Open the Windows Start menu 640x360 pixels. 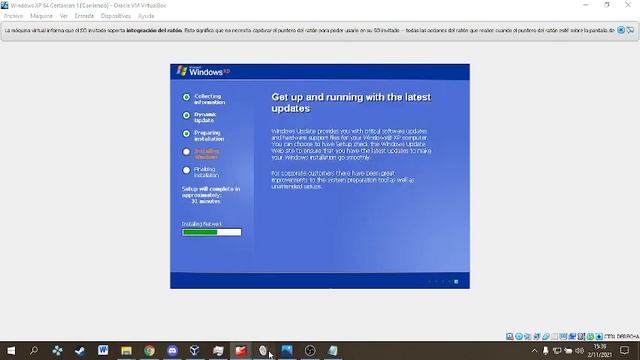coord(11,351)
